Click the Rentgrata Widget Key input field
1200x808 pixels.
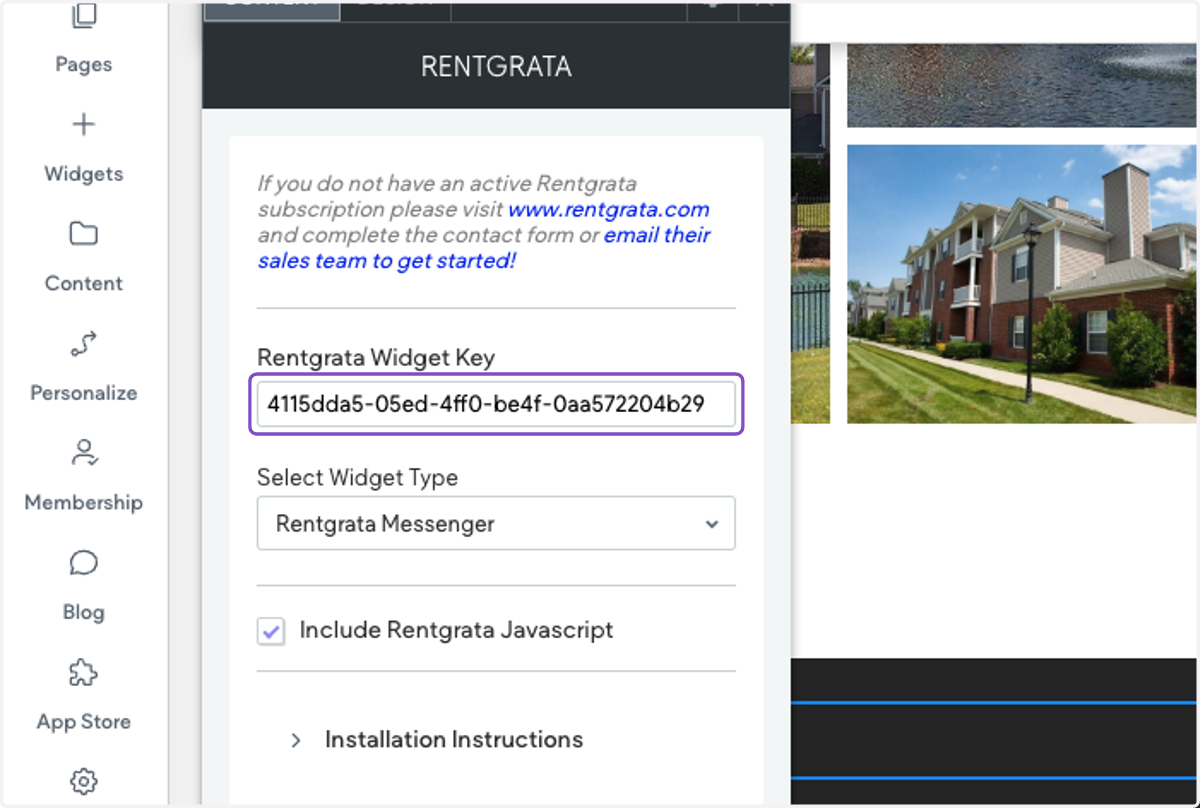click(496, 404)
